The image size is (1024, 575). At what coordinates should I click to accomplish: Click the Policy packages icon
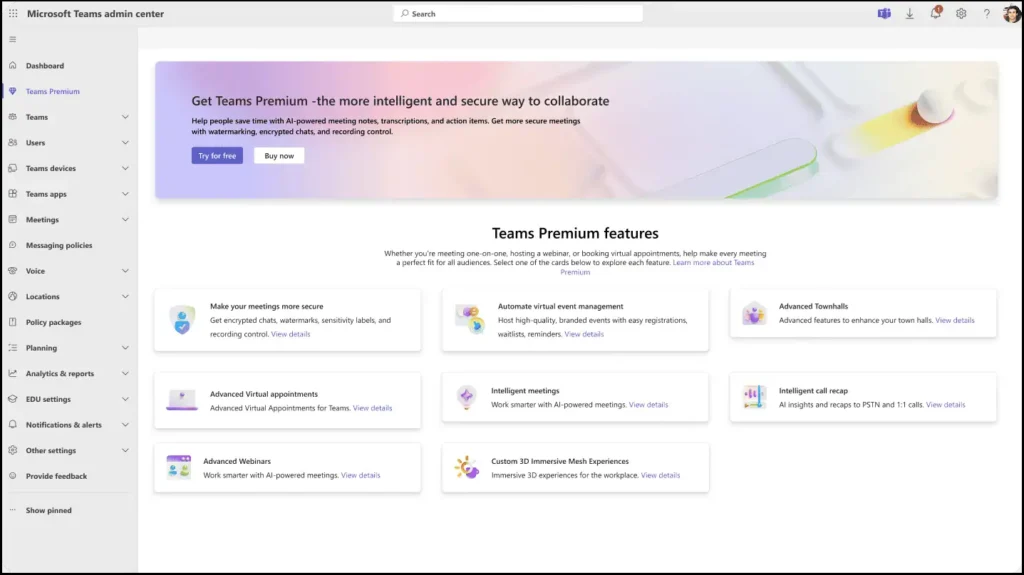(12, 321)
